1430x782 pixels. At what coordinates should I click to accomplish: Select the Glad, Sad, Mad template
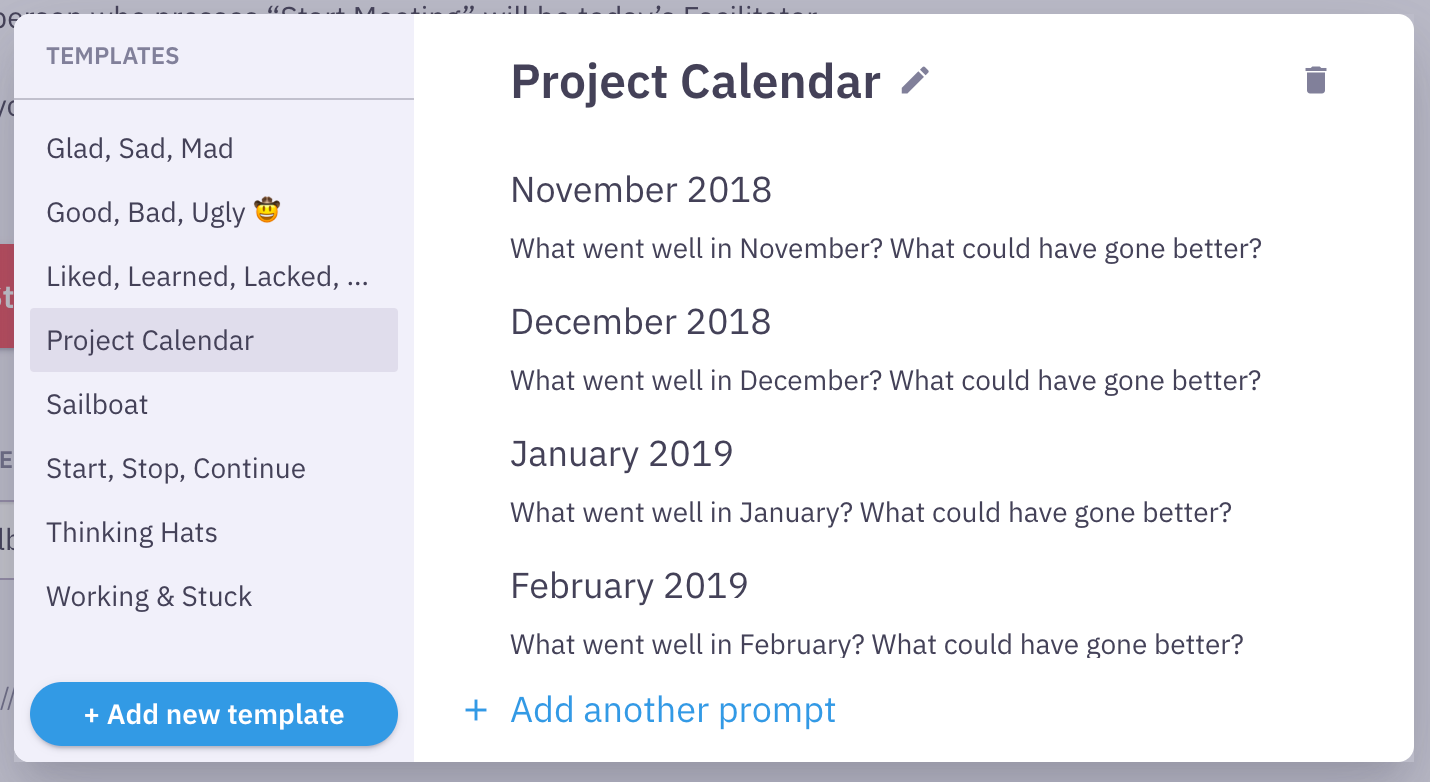point(140,149)
